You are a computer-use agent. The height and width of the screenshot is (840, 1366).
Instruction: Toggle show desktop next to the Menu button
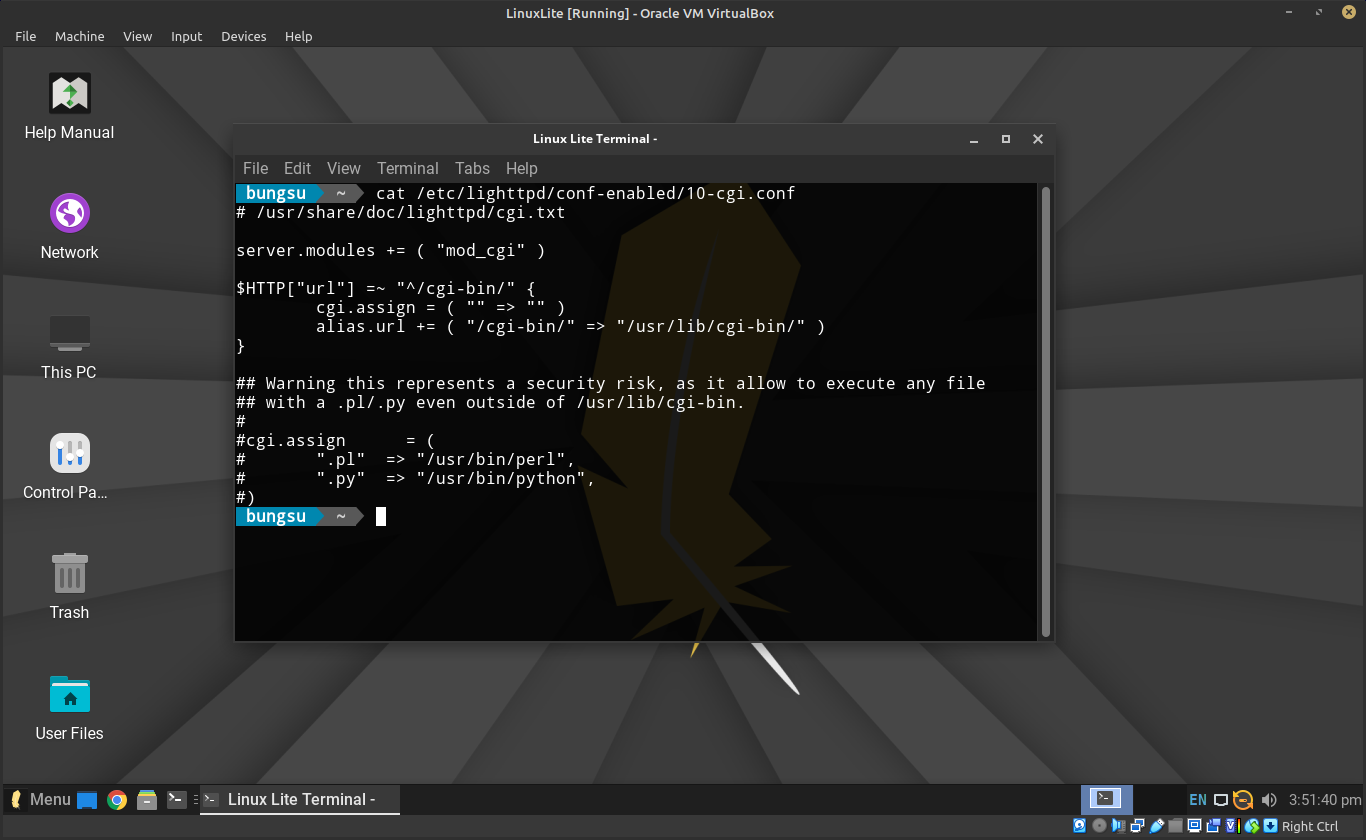point(86,799)
